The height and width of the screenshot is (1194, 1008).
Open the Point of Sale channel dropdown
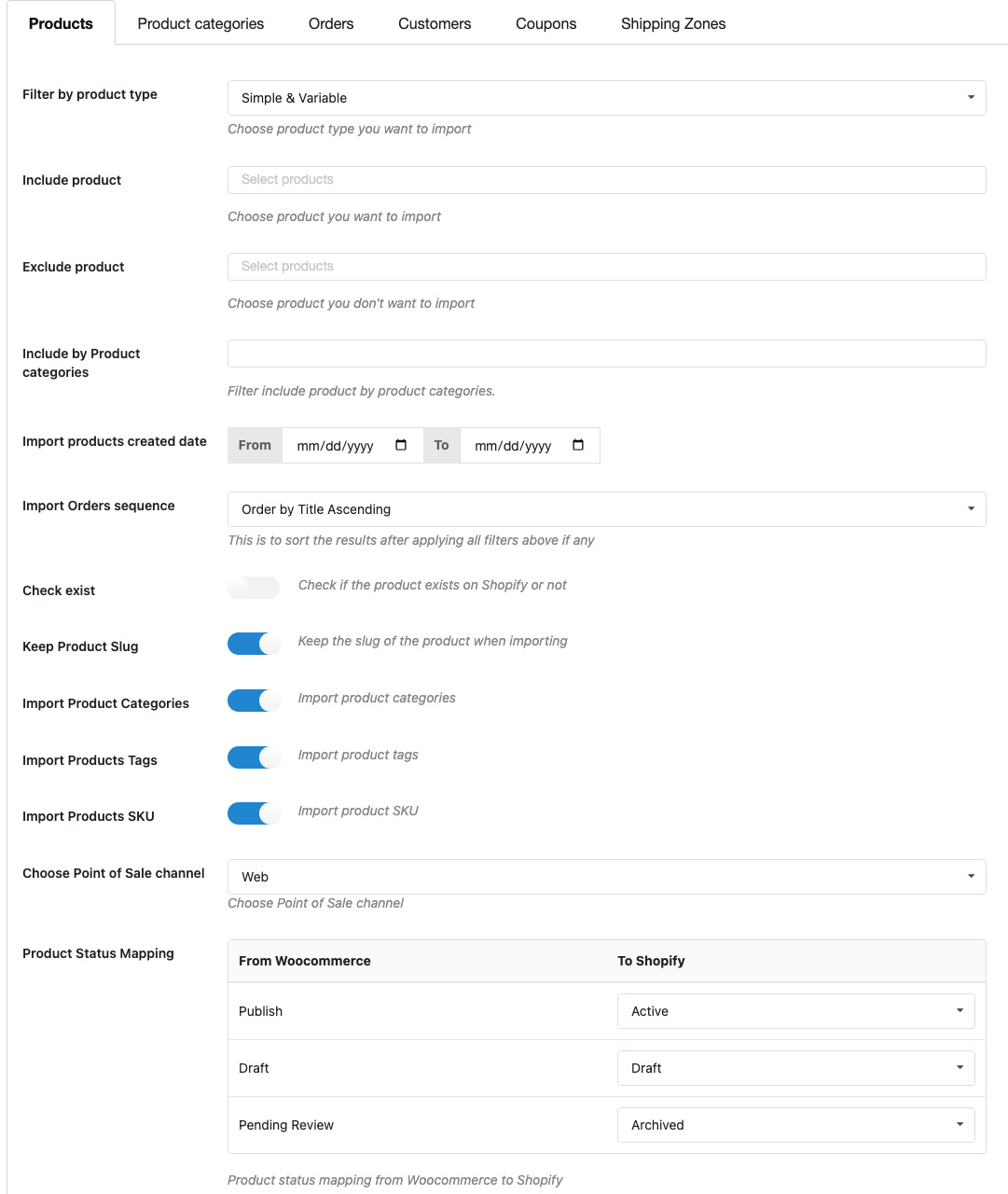[x=606, y=877]
